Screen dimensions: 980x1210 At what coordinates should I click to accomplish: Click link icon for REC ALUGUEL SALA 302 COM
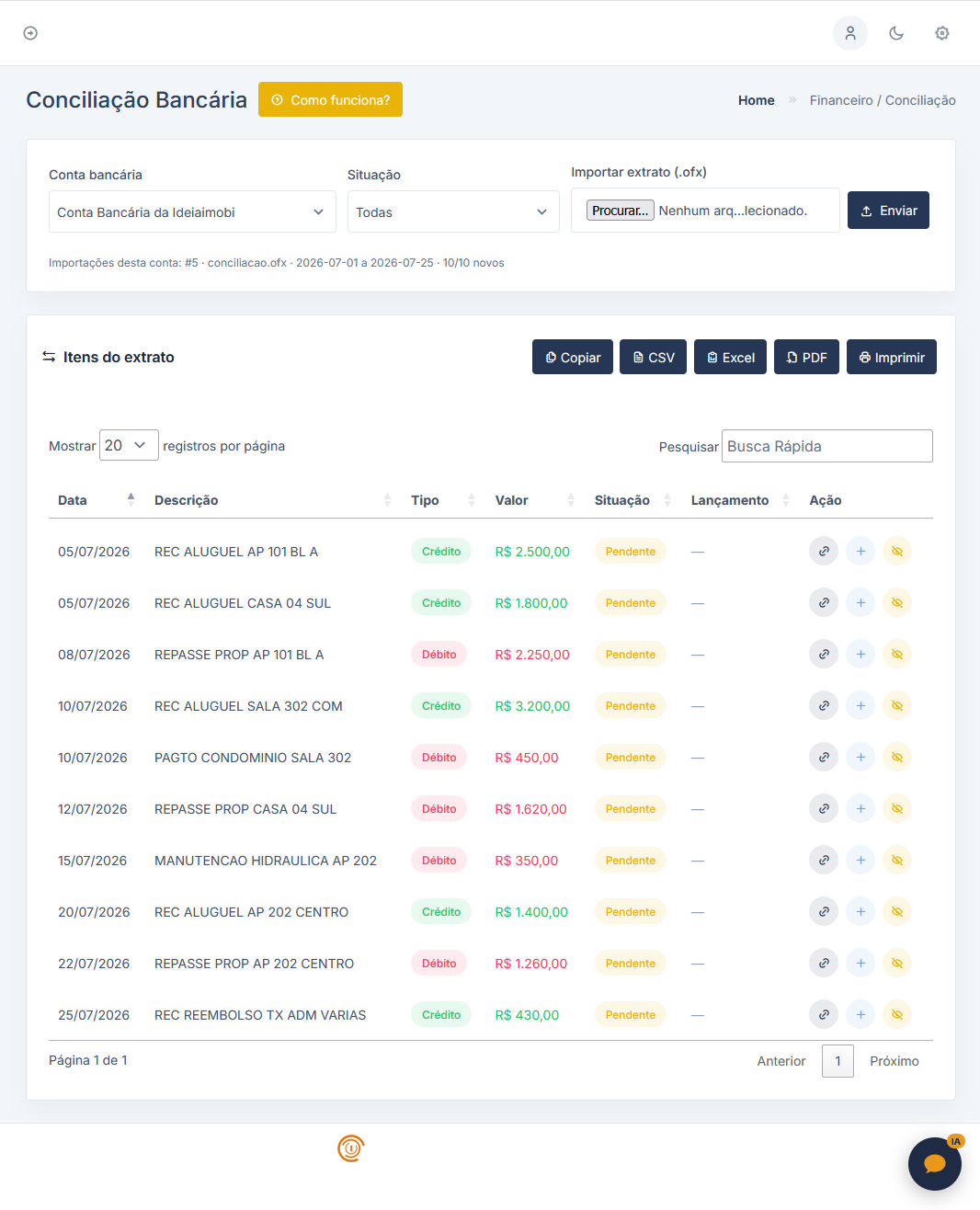click(824, 706)
